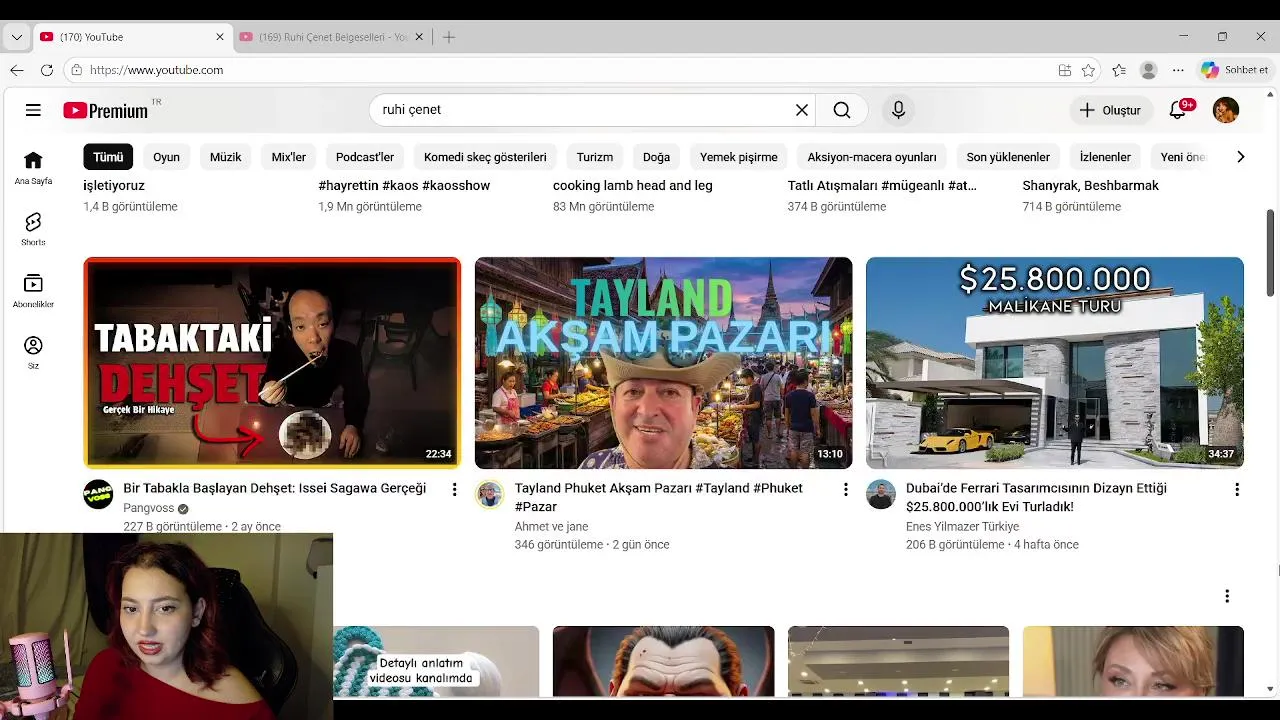Image resolution: width=1280 pixels, height=720 pixels.
Task: Open title Dubai'de Ferrari Tasarımcısının video
Action: point(1036,497)
